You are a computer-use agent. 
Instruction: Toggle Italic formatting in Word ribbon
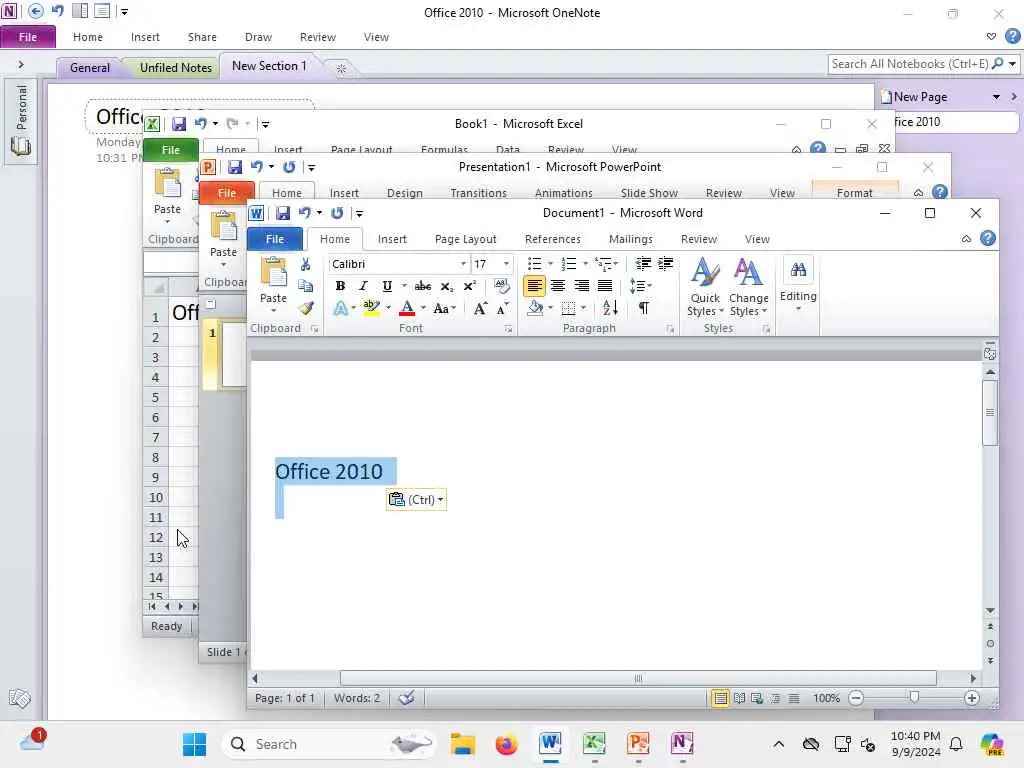click(x=363, y=286)
